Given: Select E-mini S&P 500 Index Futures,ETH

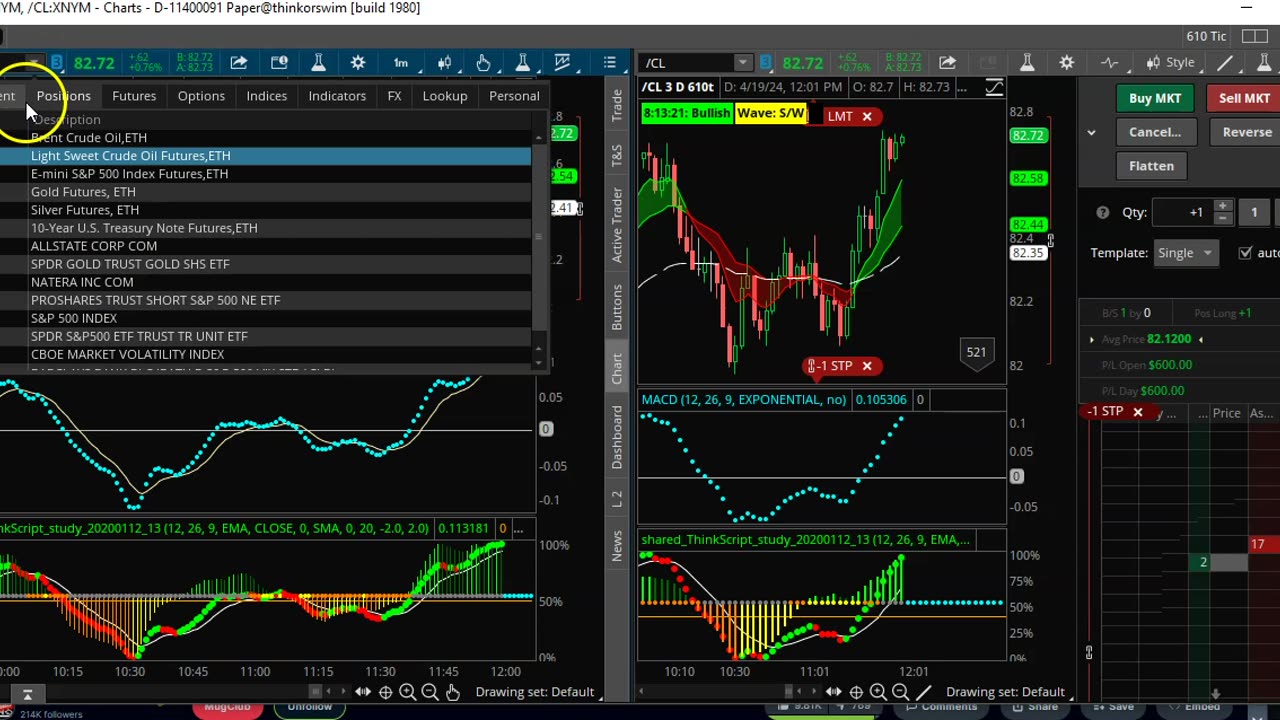Looking at the screenshot, I should (x=266, y=174).
